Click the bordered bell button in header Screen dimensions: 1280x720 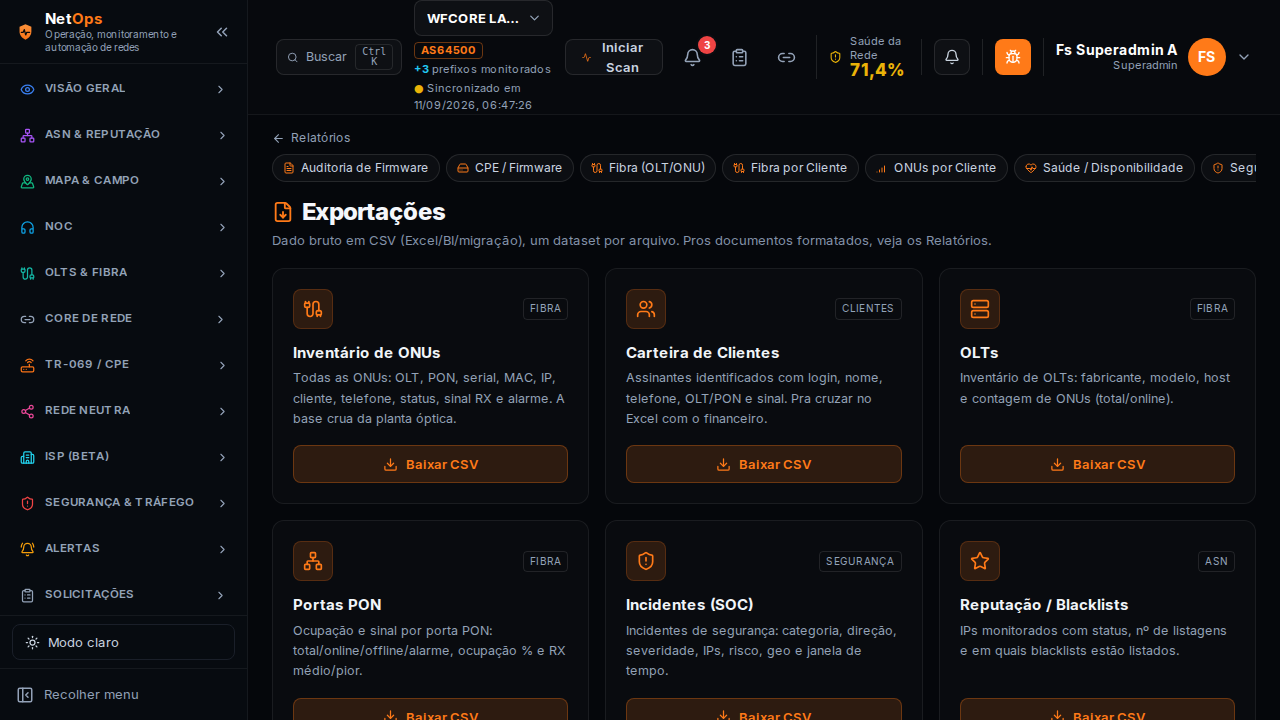(x=952, y=57)
